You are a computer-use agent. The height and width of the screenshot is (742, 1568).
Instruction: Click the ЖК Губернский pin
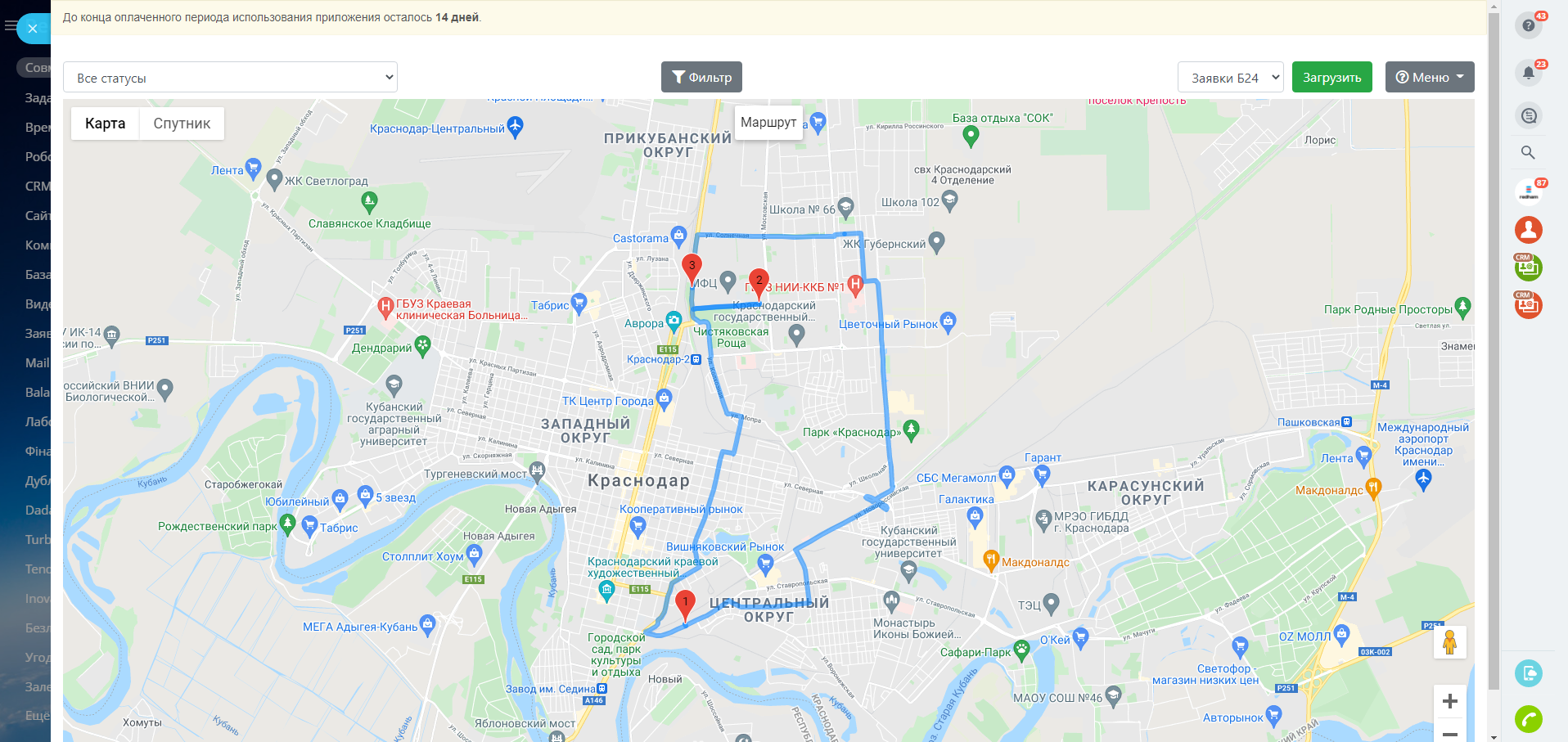click(x=937, y=241)
